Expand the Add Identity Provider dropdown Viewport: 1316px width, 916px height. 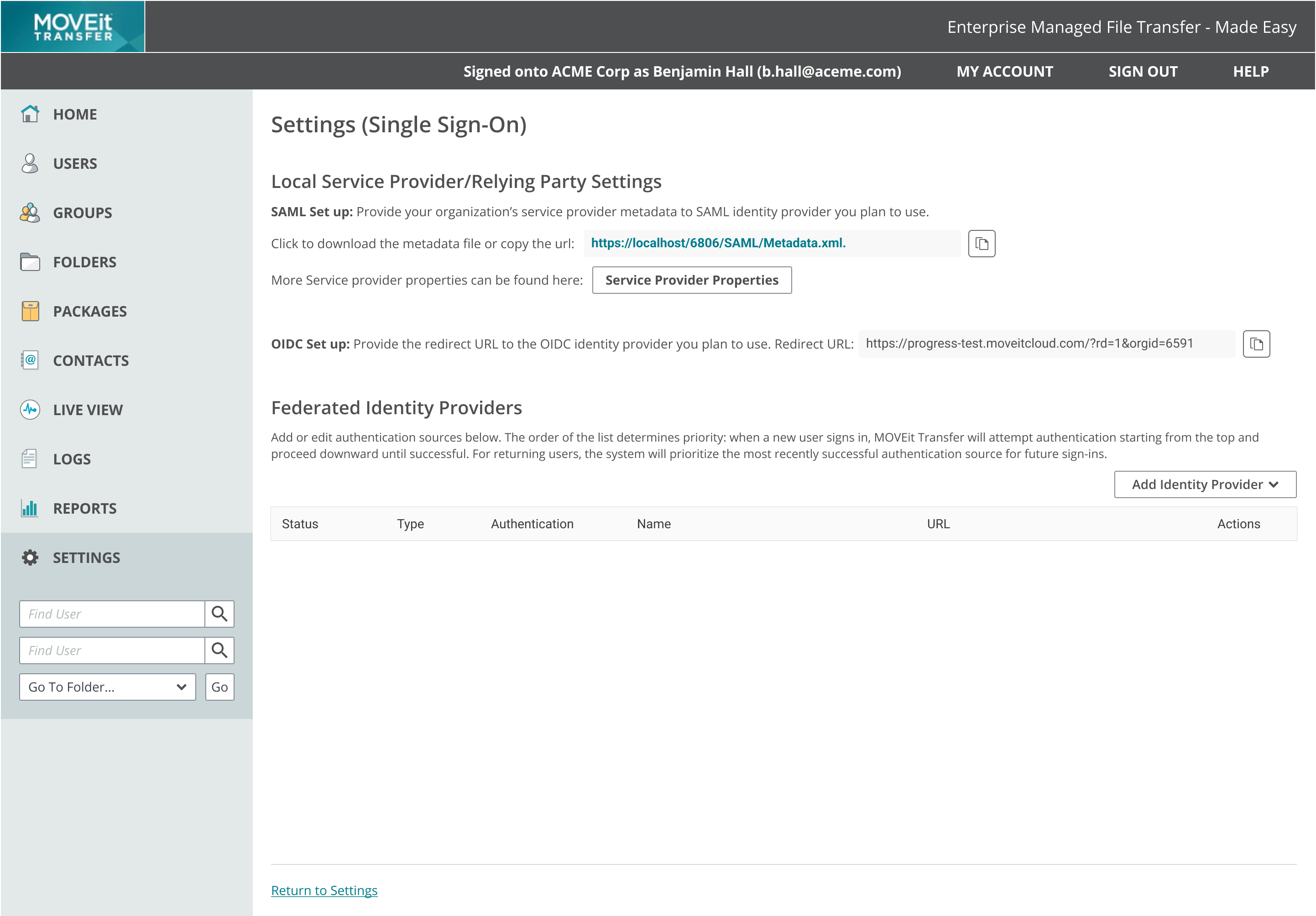(1205, 484)
